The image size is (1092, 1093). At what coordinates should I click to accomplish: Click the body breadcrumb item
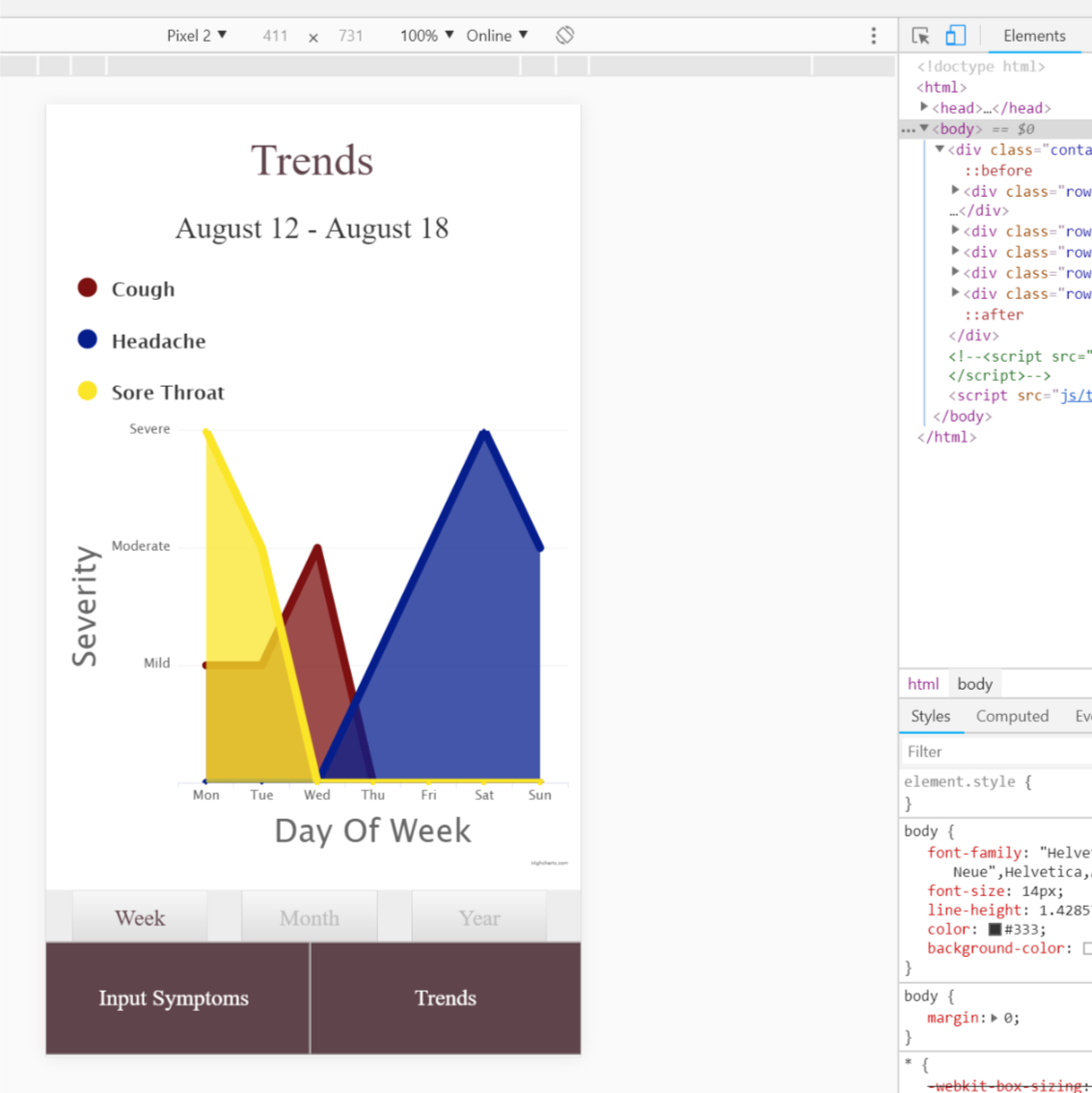point(974,684)
